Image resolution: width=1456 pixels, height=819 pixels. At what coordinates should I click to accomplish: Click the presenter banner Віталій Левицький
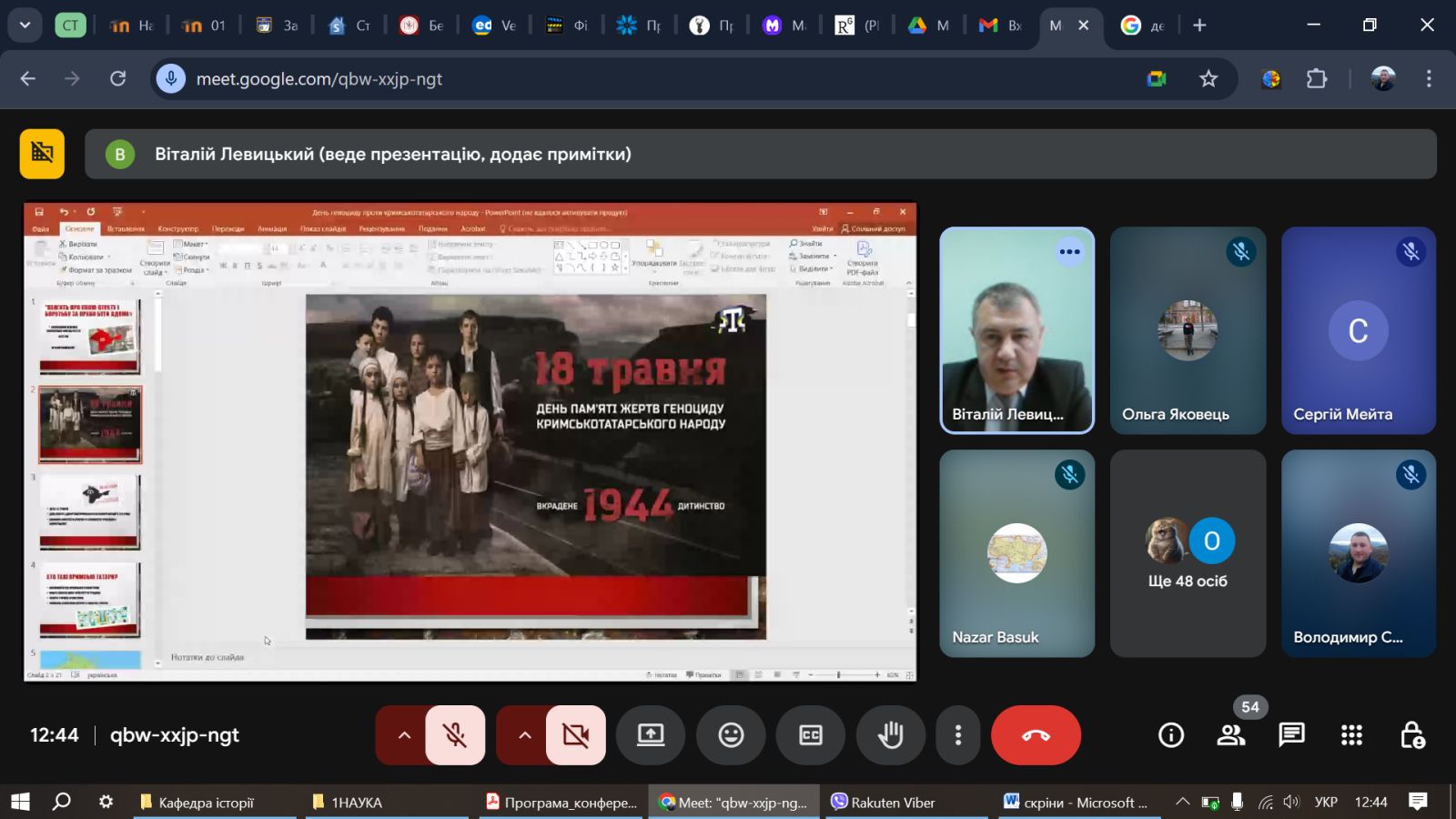761,154
